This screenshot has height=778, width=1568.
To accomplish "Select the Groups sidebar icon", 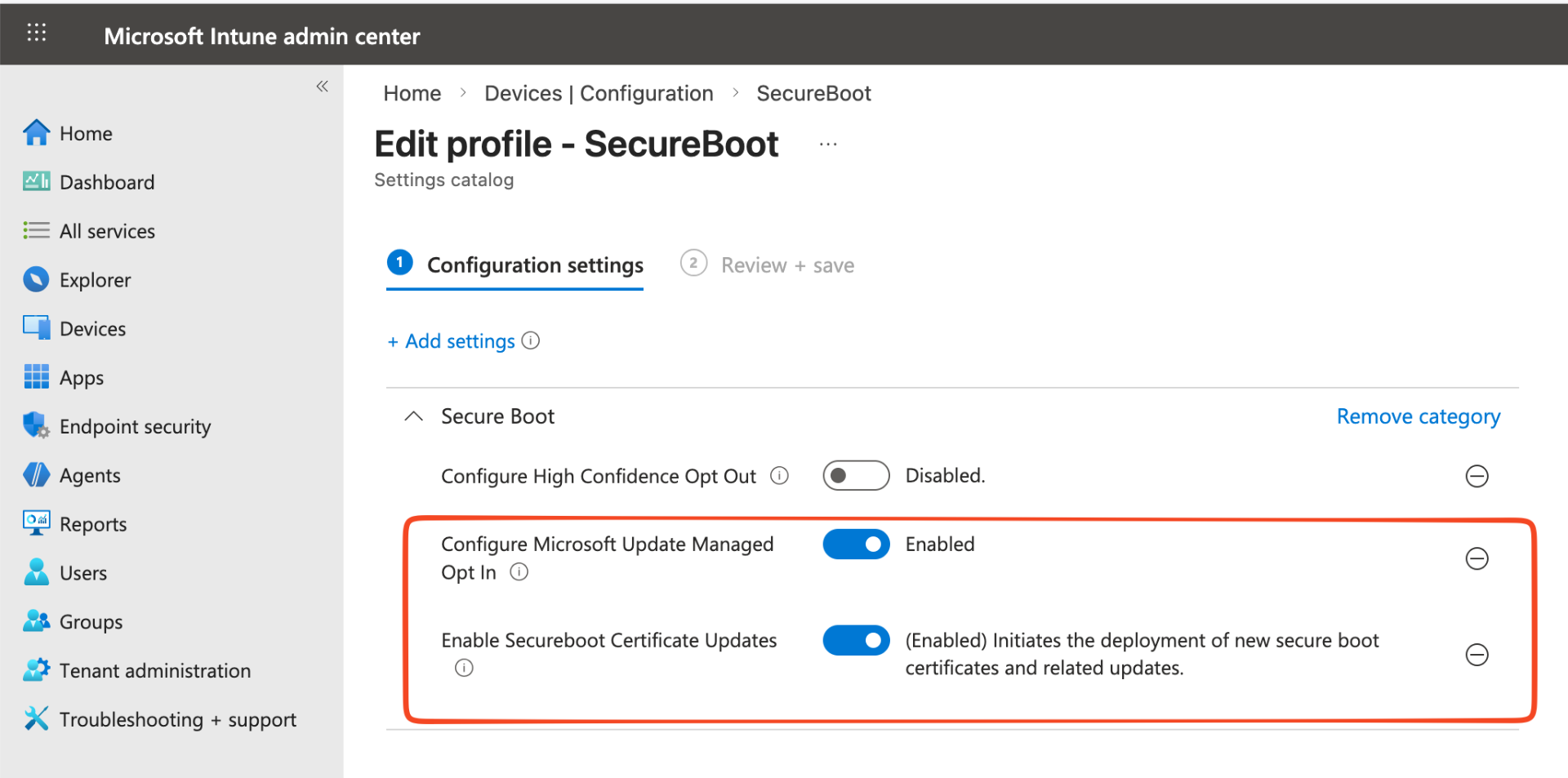I will [x=36, y=621].
